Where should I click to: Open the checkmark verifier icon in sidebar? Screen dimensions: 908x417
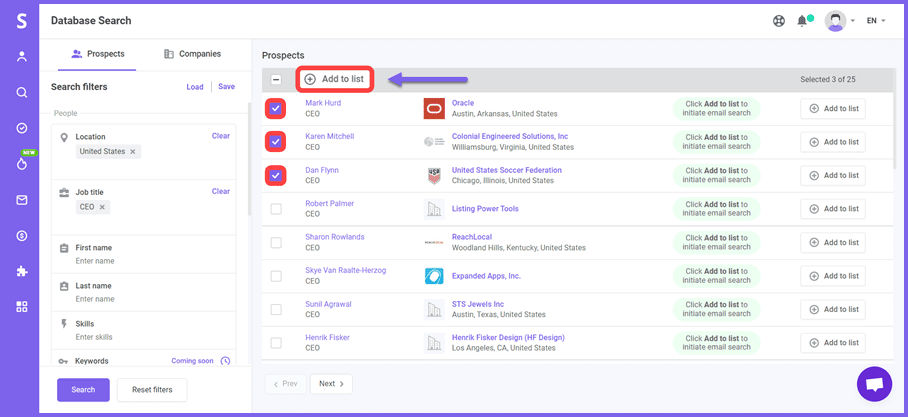[21, 128]
